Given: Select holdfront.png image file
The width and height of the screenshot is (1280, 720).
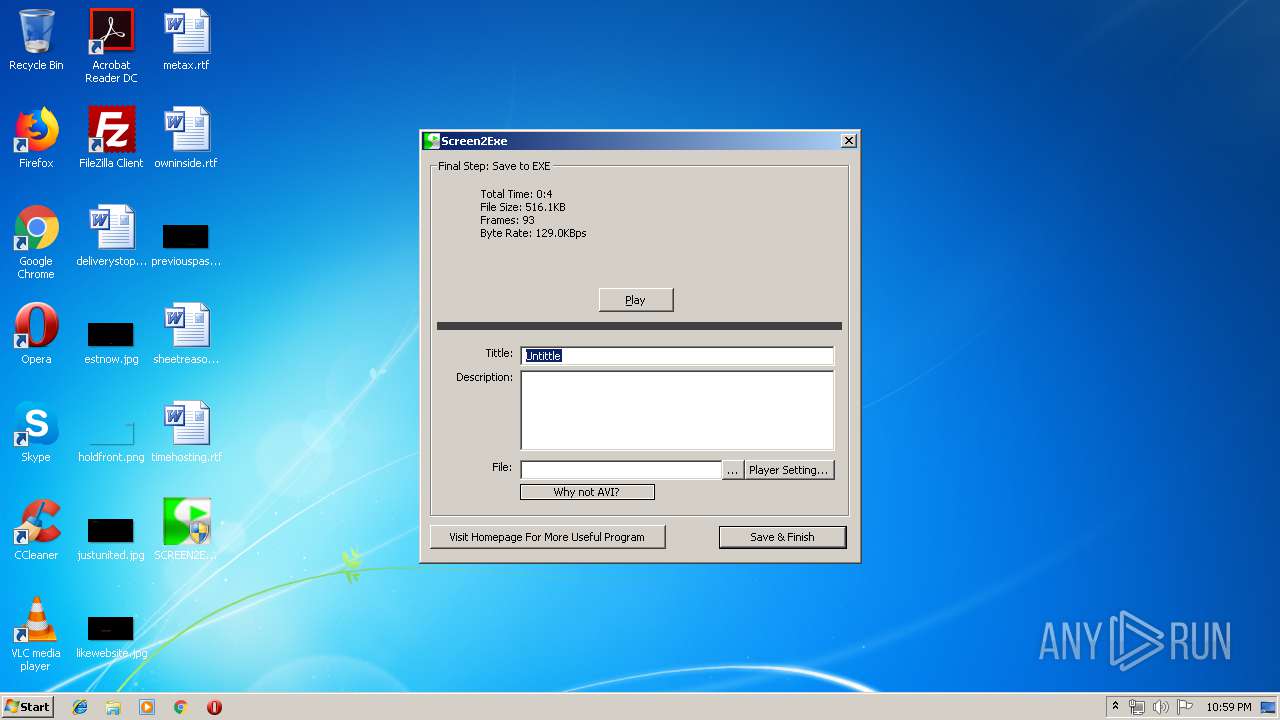Looking at the screenshot, I should pos(111,440).
